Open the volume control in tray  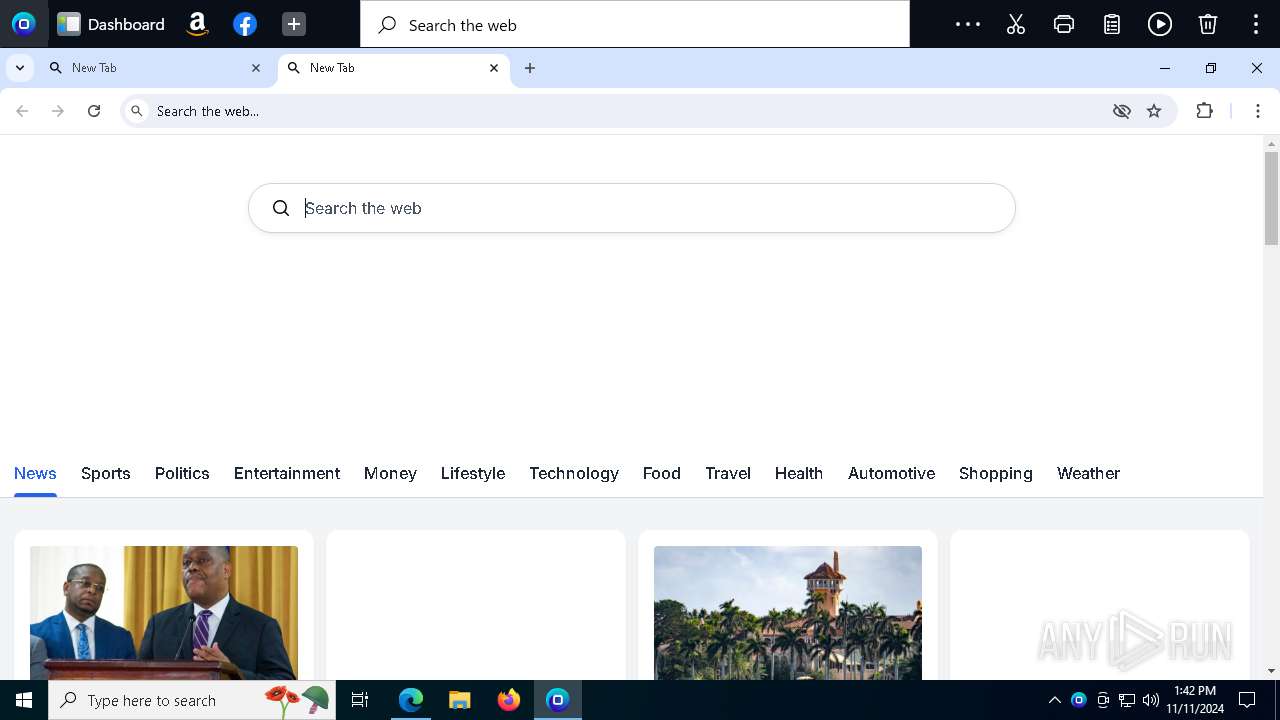(x=1151, y=700)
